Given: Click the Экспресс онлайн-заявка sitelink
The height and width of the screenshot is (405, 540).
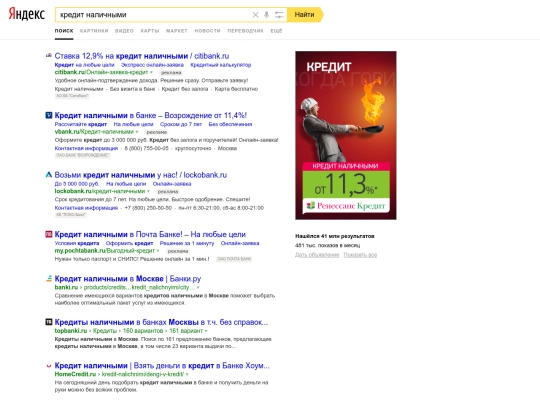Looking at the screenshot, I should (x=152, y=65).
